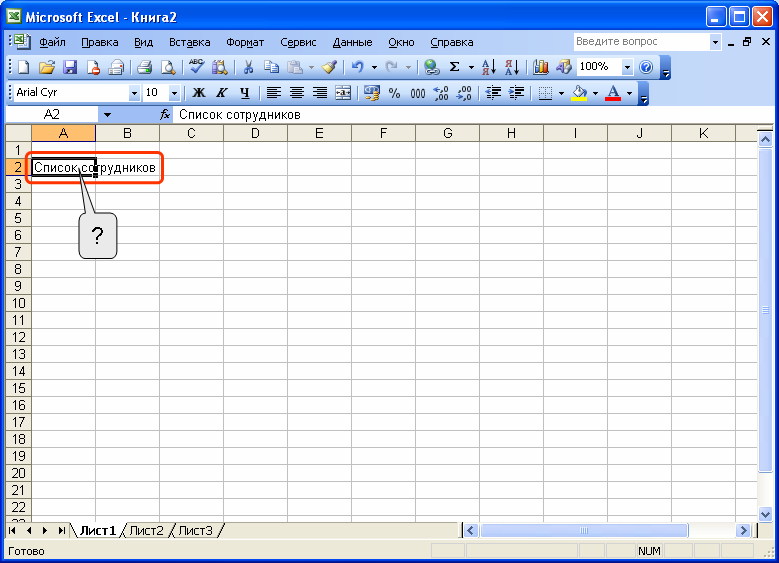Toggle align left
The image size is (779, 563).
[x=274, y=93]
